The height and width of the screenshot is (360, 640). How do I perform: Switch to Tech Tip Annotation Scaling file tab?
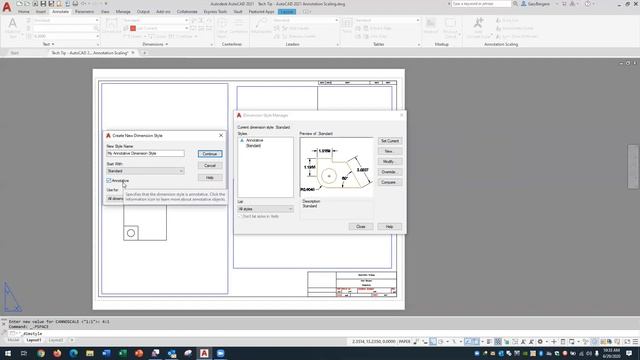[90, 53]
